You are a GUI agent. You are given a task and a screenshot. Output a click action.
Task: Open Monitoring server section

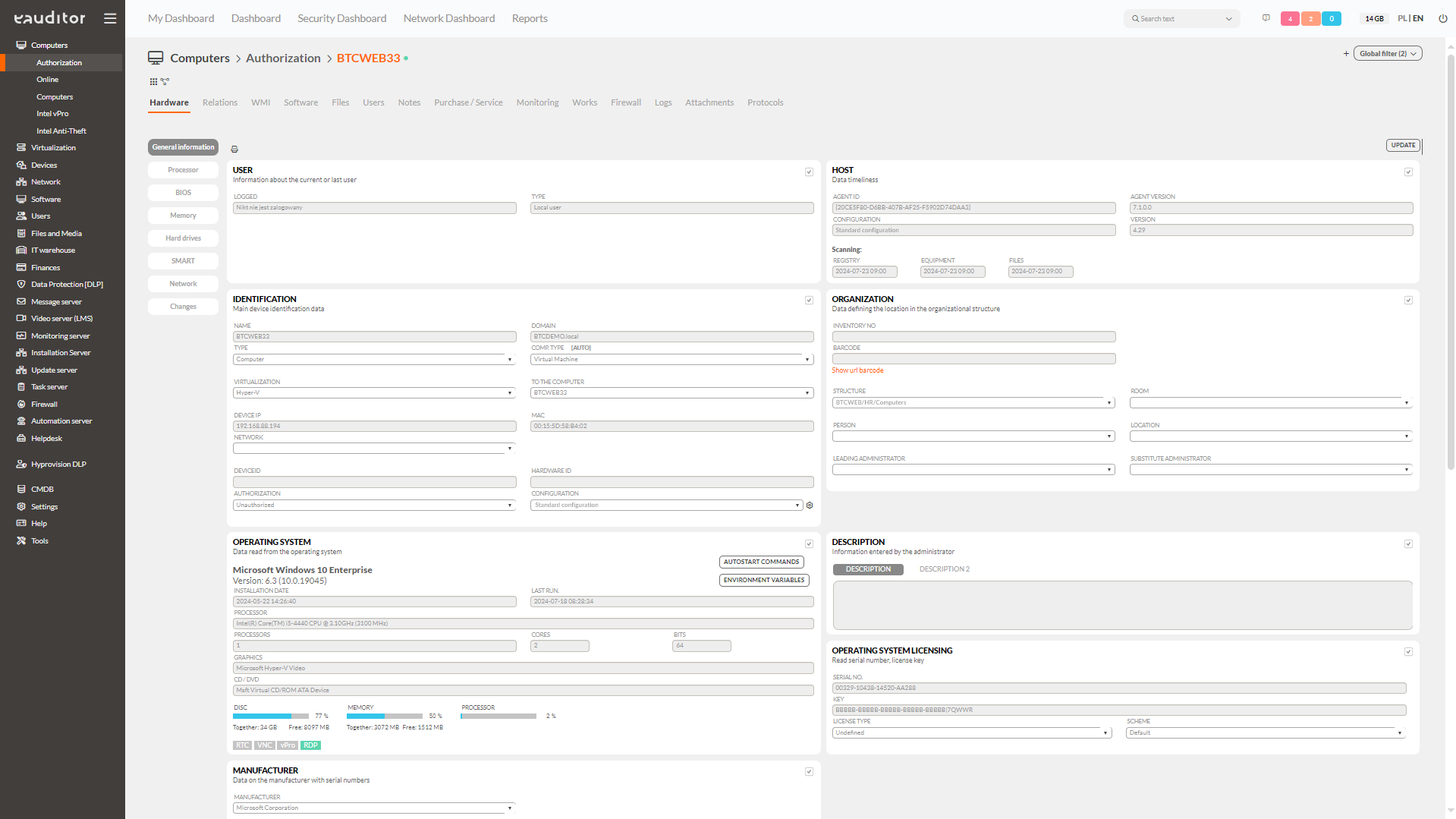60,336
